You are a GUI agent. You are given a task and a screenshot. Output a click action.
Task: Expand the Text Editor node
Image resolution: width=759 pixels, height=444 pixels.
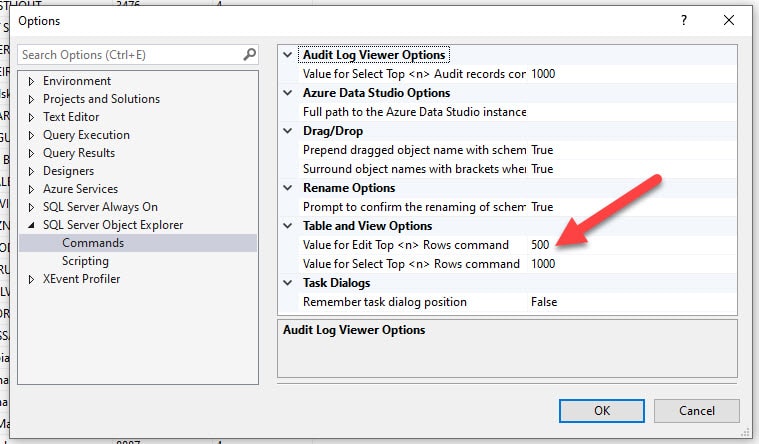click(x=32, y=117)
